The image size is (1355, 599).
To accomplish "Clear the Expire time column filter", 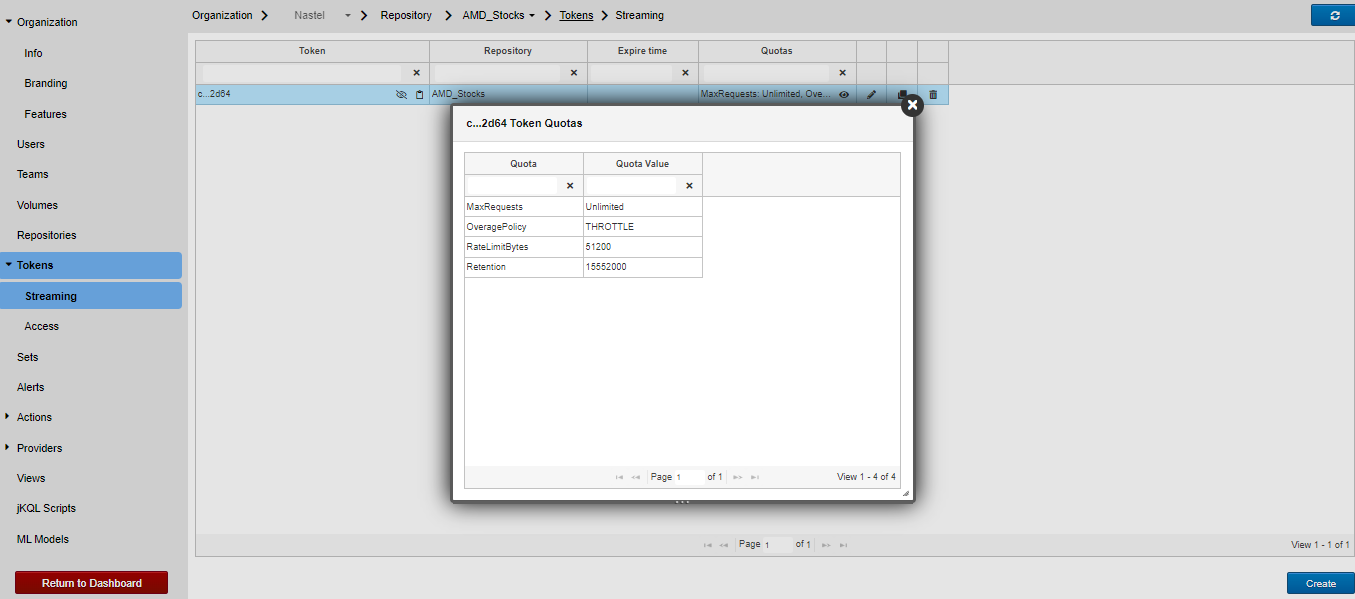I will pyautogui.click(x=685, y=73).
